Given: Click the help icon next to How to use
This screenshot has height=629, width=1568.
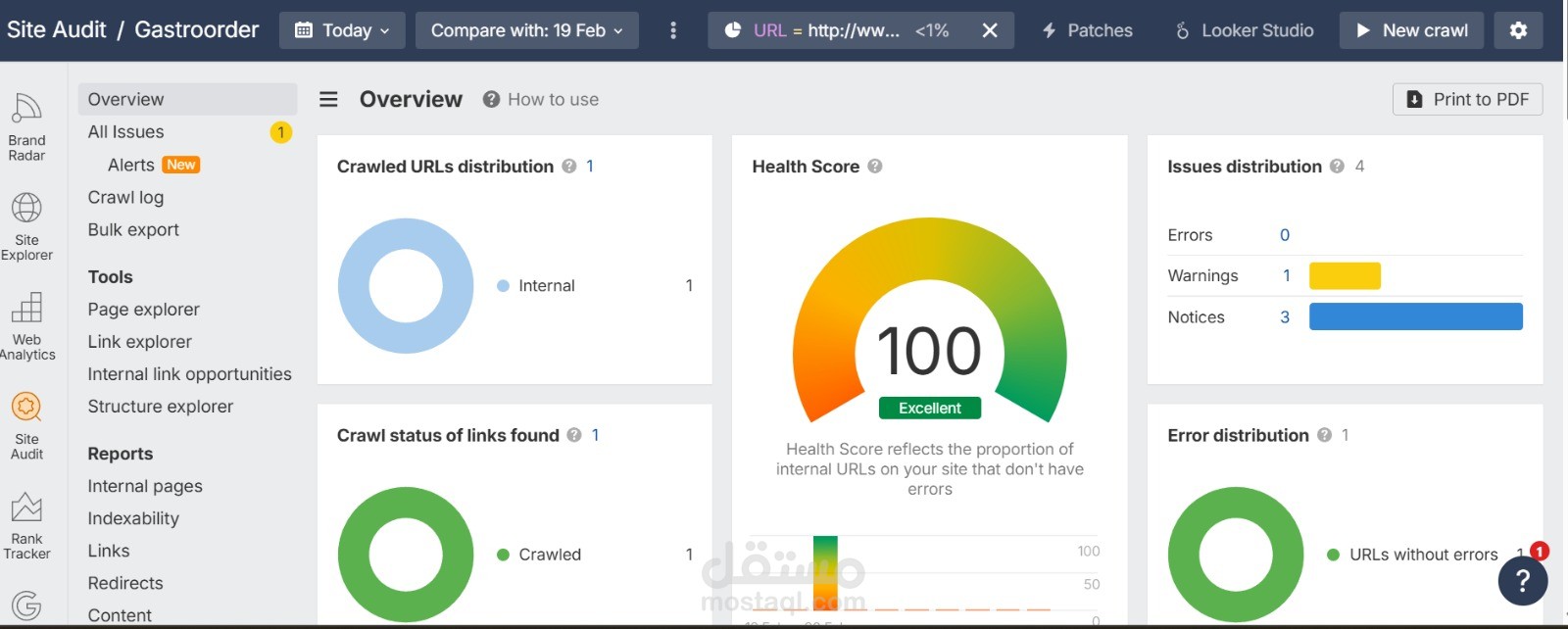Looking at the screenshot, I should pyautogui.click(x=491, y=99).
